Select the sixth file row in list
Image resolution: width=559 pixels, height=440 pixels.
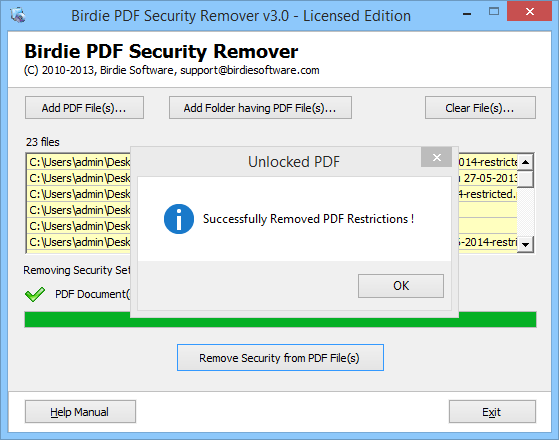(x=272, y=242)
